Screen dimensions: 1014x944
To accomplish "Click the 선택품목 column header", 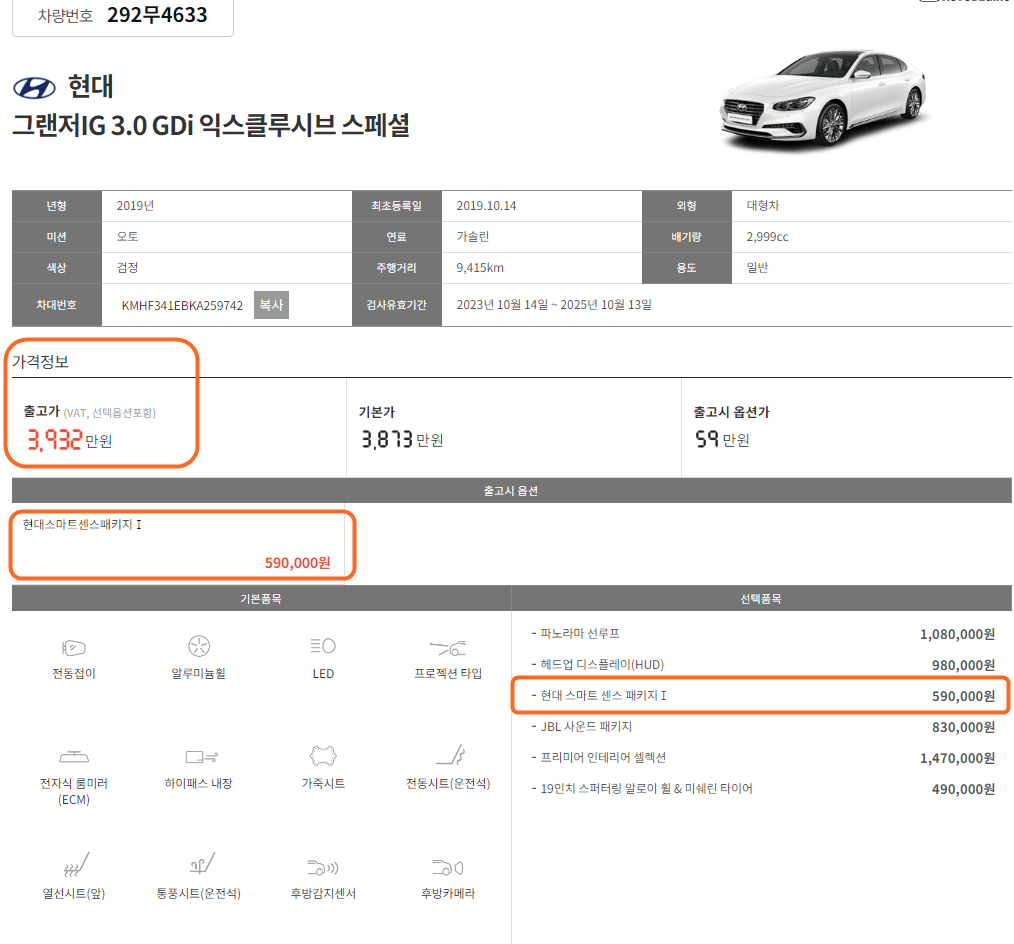I will (761, 599).
